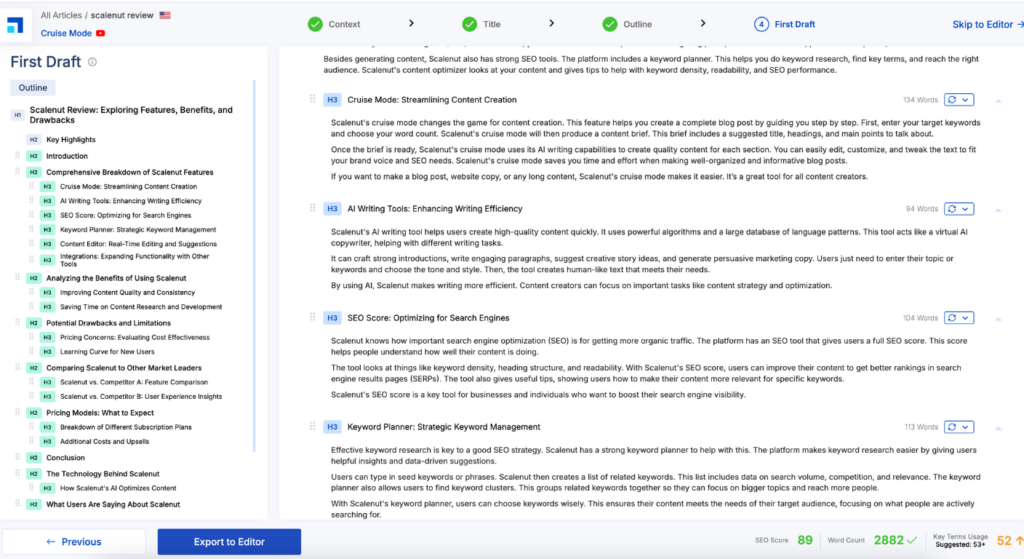
Task: Select The Technology Behind Scalenut outline item
Action: tap(103, 473)
